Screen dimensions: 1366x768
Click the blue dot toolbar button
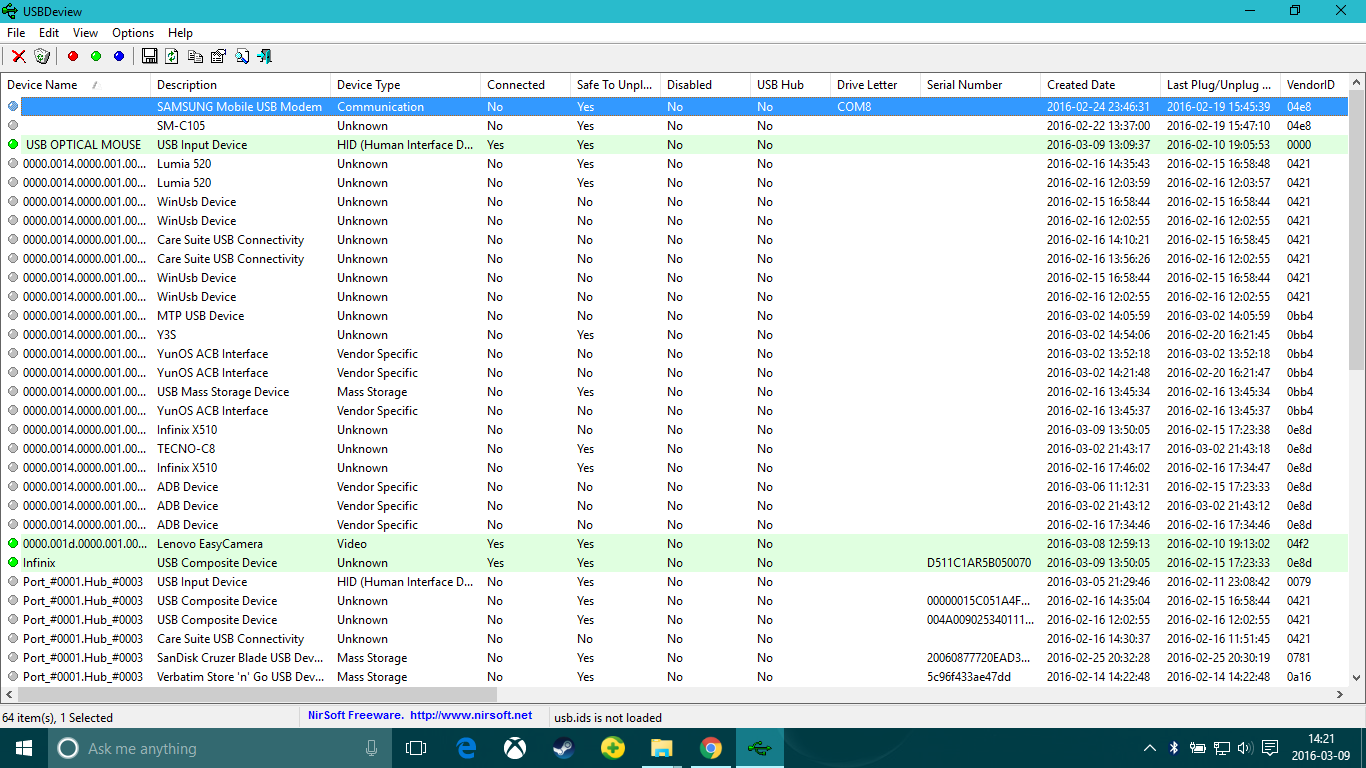[119, 56]
